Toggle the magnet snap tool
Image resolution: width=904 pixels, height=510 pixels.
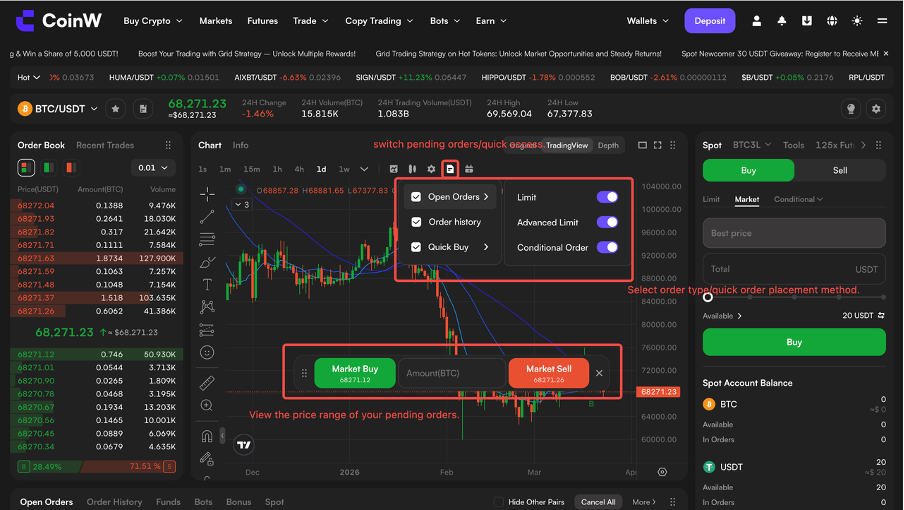coord(207,436)
